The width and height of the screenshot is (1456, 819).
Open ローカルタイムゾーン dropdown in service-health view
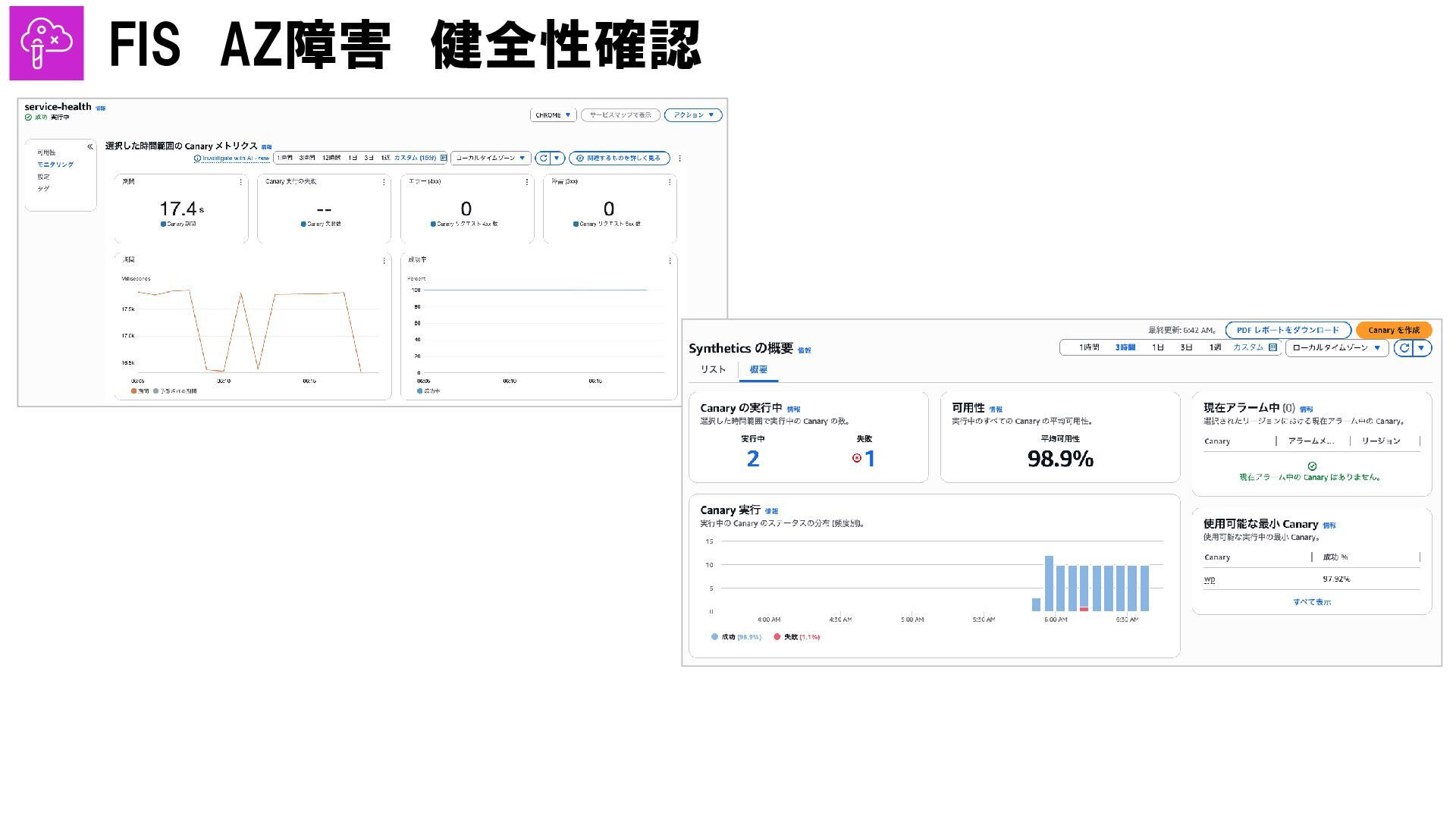[491, 158]
